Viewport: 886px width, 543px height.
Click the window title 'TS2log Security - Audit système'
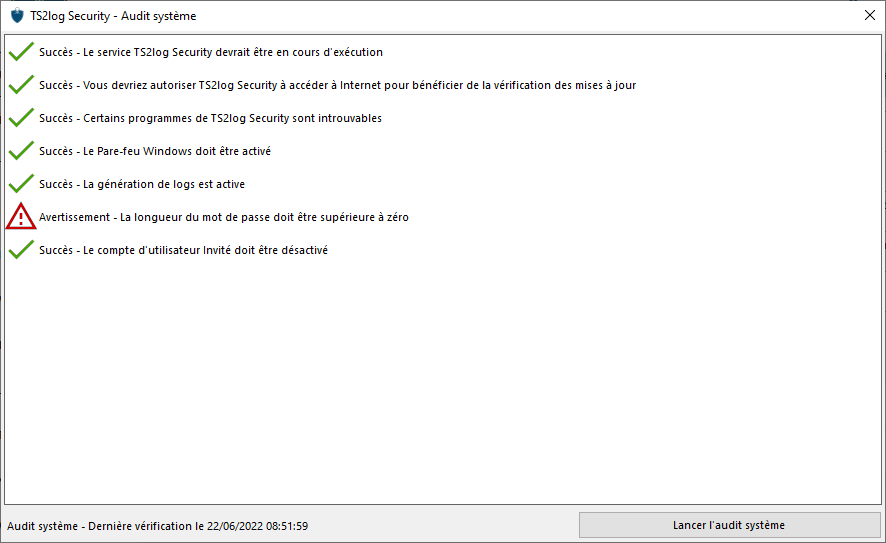113,16
